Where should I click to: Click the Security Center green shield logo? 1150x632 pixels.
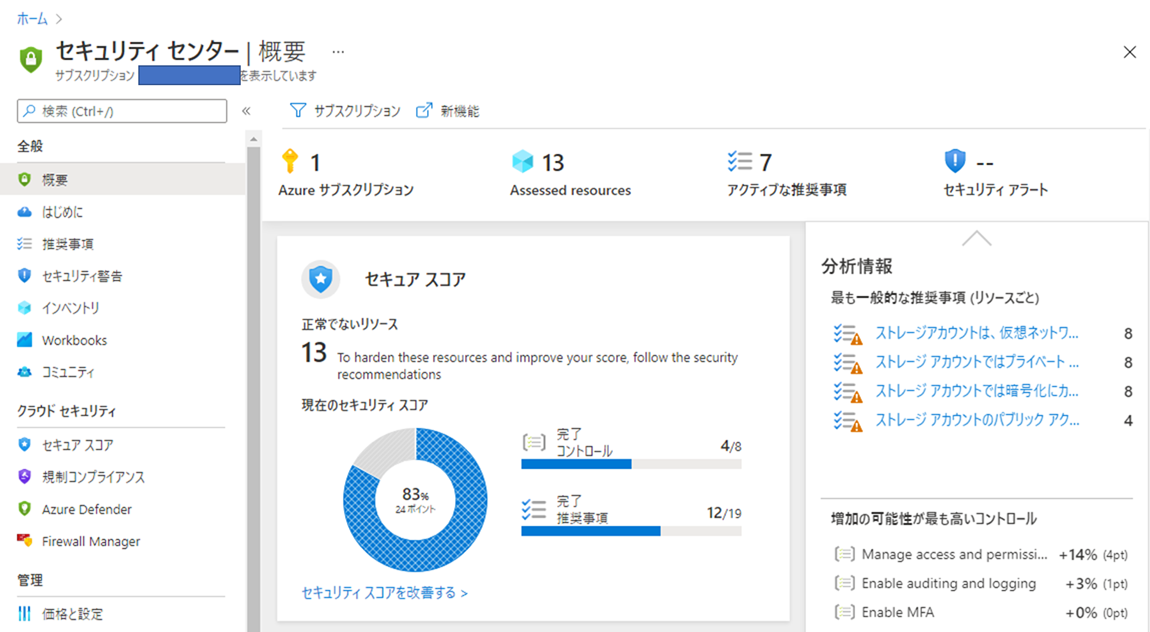(x=31, y=59)
